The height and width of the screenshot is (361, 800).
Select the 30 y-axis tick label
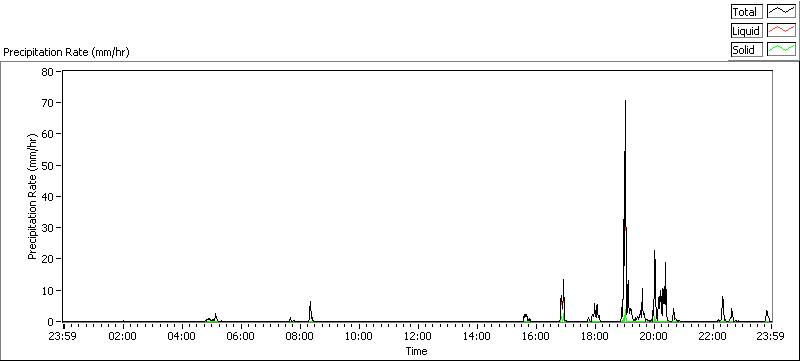pyautogui.click(x=47, y=227)
